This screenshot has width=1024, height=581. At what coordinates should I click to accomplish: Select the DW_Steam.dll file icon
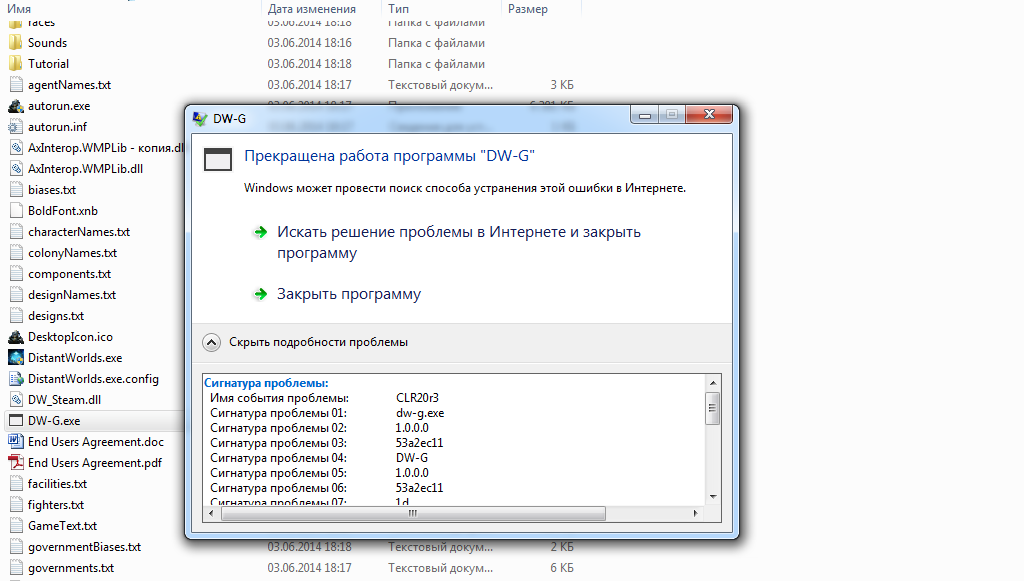click(x=16, y=400)
